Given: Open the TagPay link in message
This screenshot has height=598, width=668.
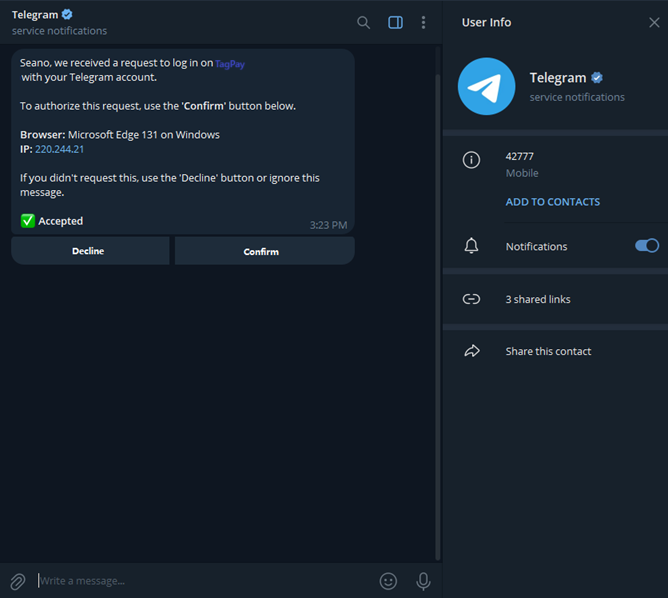Looking at the screenshot, I should (230, 63).
